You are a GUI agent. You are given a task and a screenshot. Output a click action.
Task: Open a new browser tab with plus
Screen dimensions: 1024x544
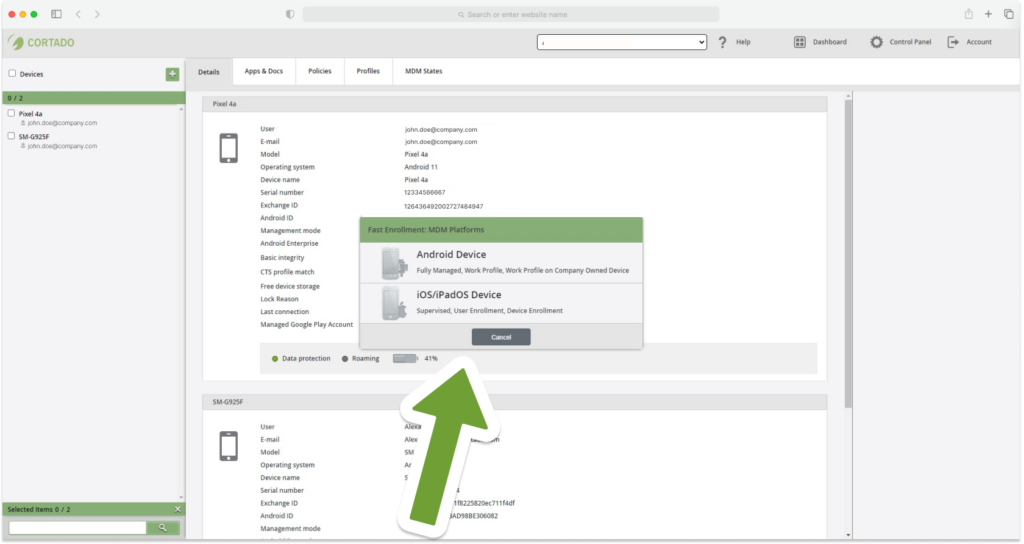point(988,14)
